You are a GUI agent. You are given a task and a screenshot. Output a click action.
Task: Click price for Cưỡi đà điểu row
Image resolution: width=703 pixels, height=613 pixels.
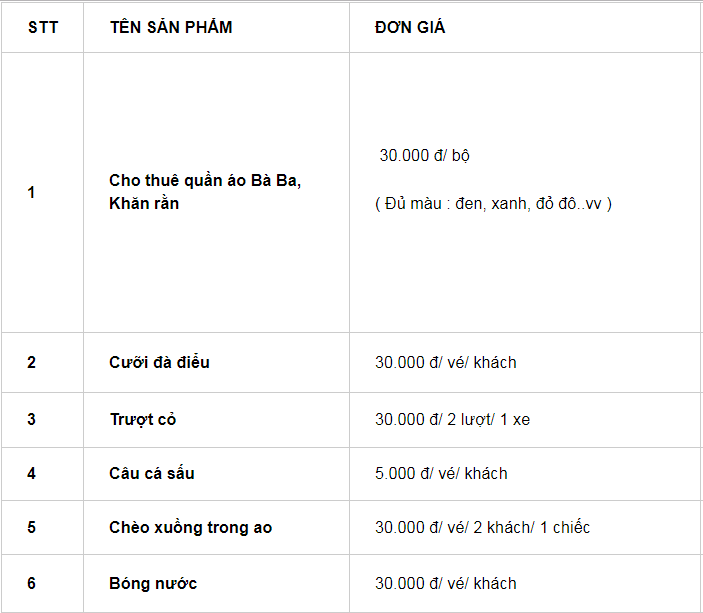click(446, 362)
